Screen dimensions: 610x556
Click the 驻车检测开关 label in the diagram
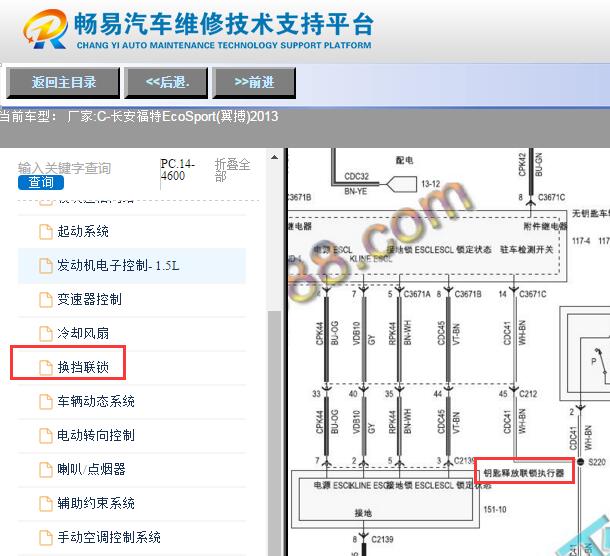tap(526, 249)
